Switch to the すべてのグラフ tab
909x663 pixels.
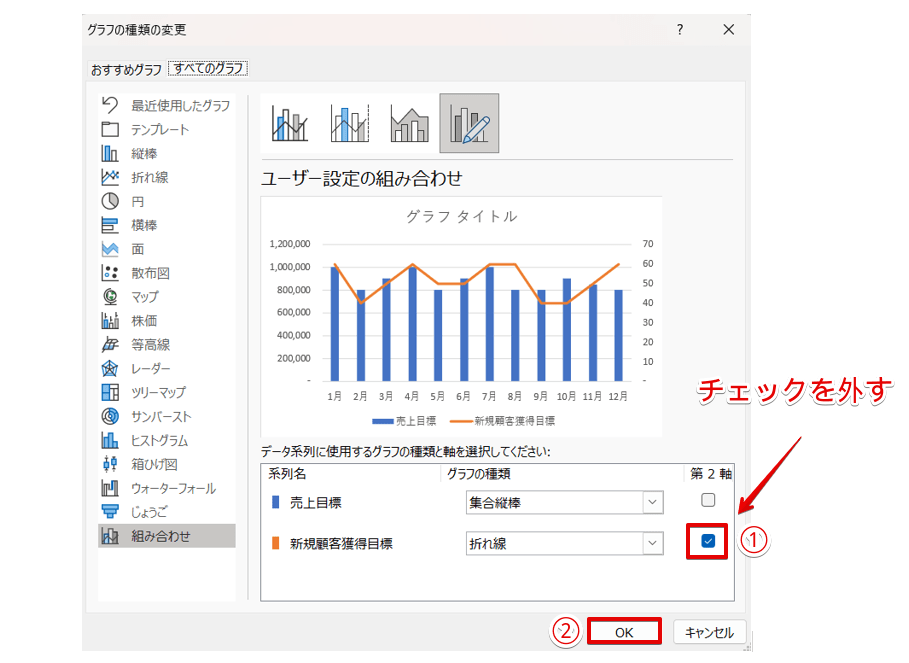point(208,69)
